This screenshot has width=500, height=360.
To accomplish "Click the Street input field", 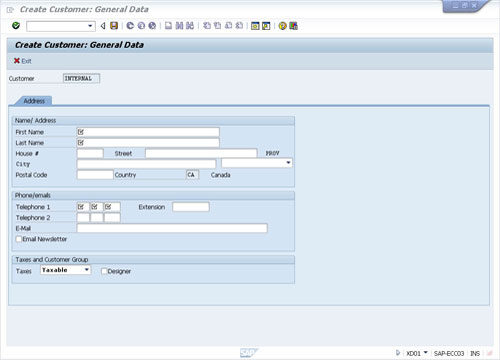I will (x=201, y=153).
